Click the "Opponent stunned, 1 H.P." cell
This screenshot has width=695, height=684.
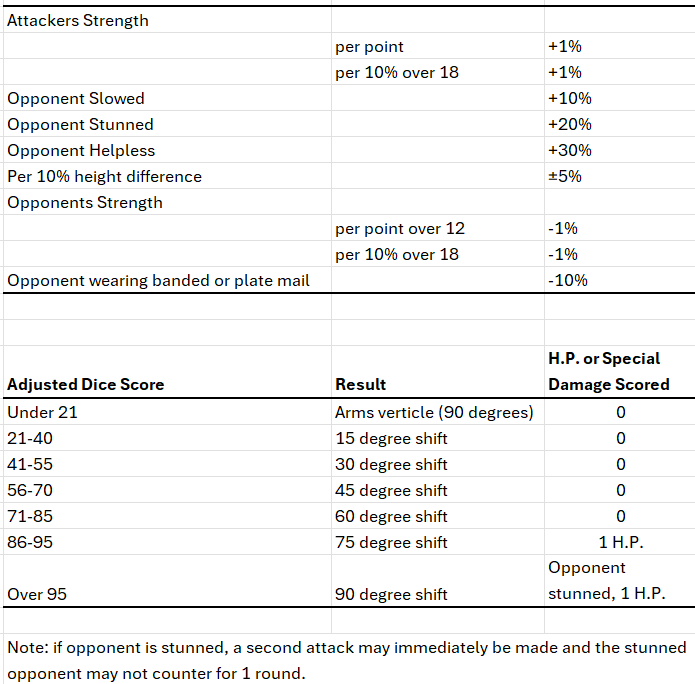(x=607, y=581)
